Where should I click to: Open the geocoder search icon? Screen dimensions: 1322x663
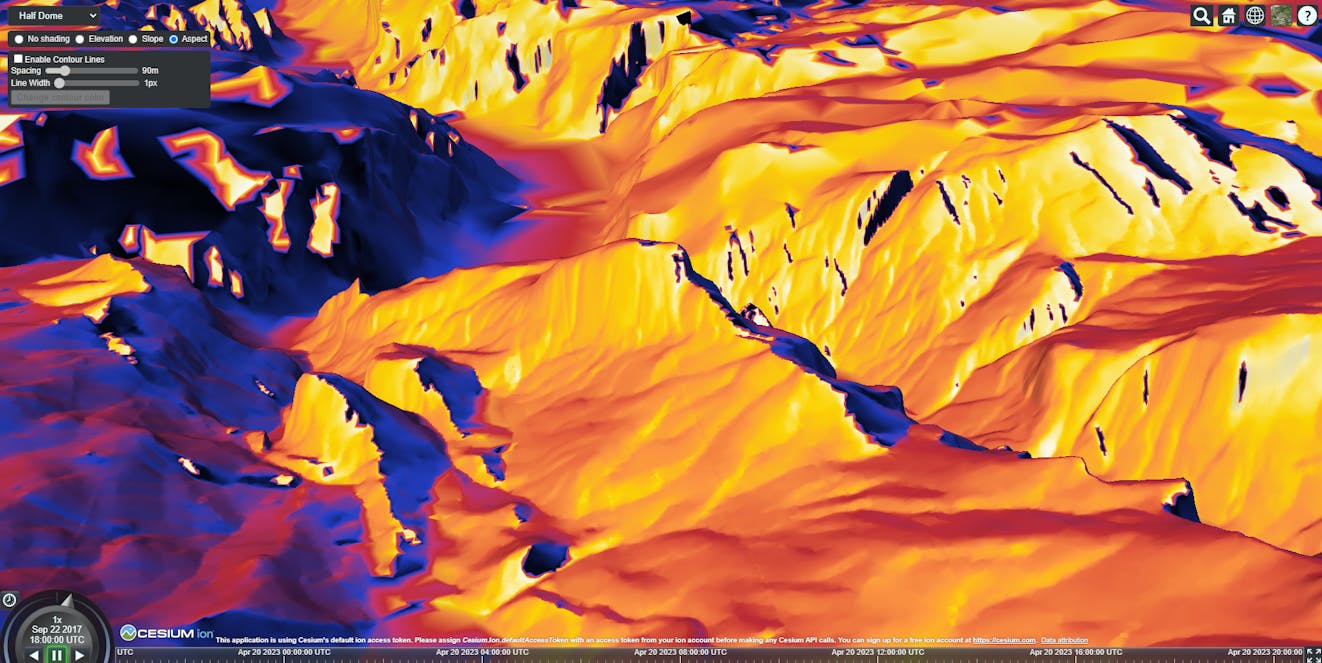pos(1202,15)
